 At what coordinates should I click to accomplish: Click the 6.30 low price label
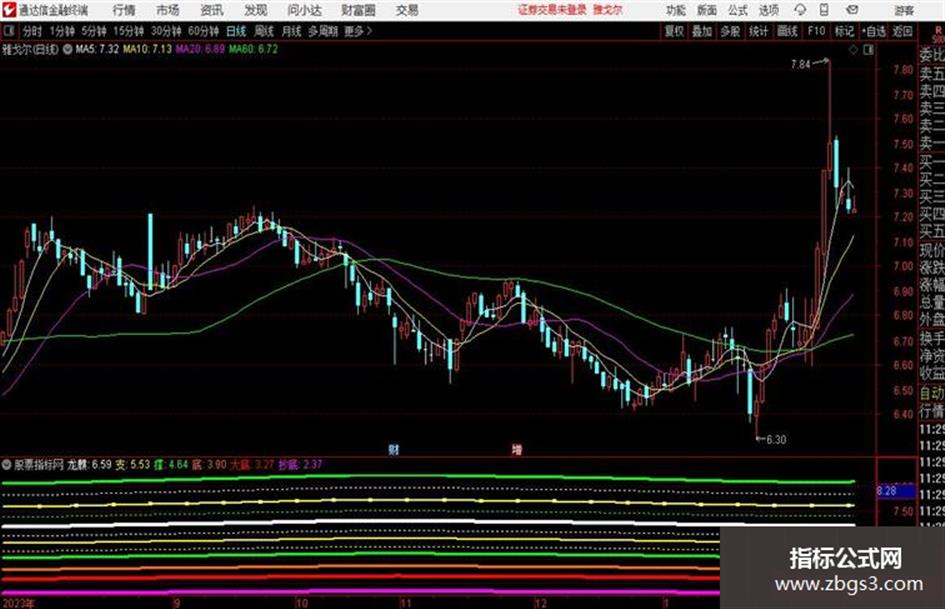776,440
